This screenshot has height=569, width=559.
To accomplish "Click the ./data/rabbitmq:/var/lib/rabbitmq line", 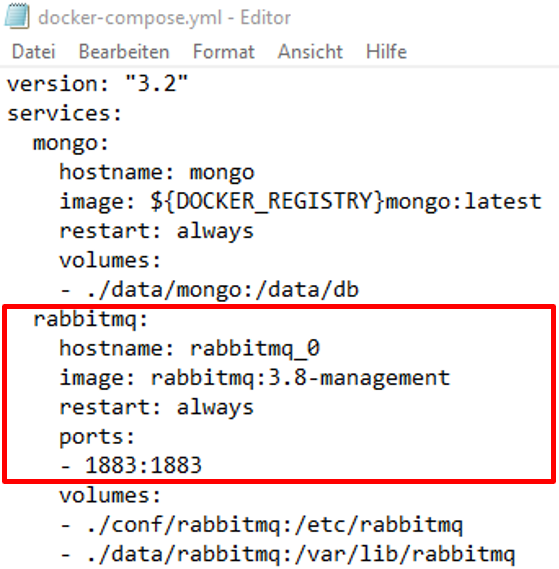I will [x=287, y=555].
